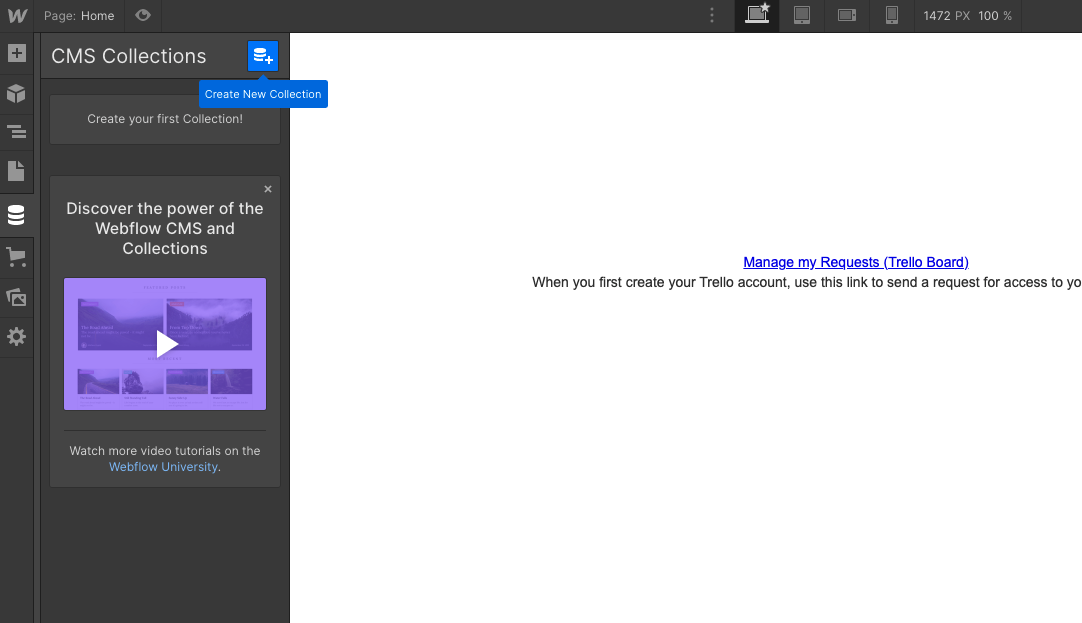Open Manage my Requests (Trello Board) link

tap(856, 262)
